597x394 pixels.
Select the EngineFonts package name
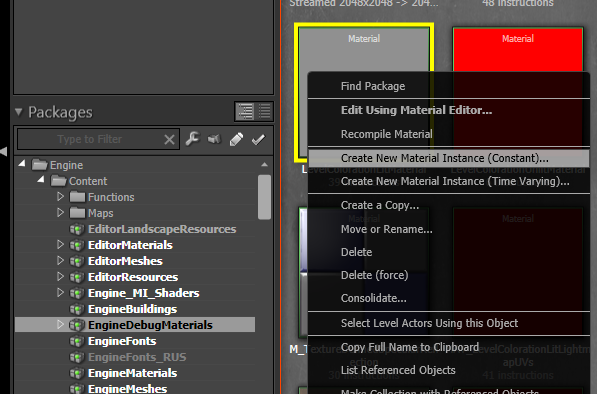pyautogui.click(x=122, y=341)
